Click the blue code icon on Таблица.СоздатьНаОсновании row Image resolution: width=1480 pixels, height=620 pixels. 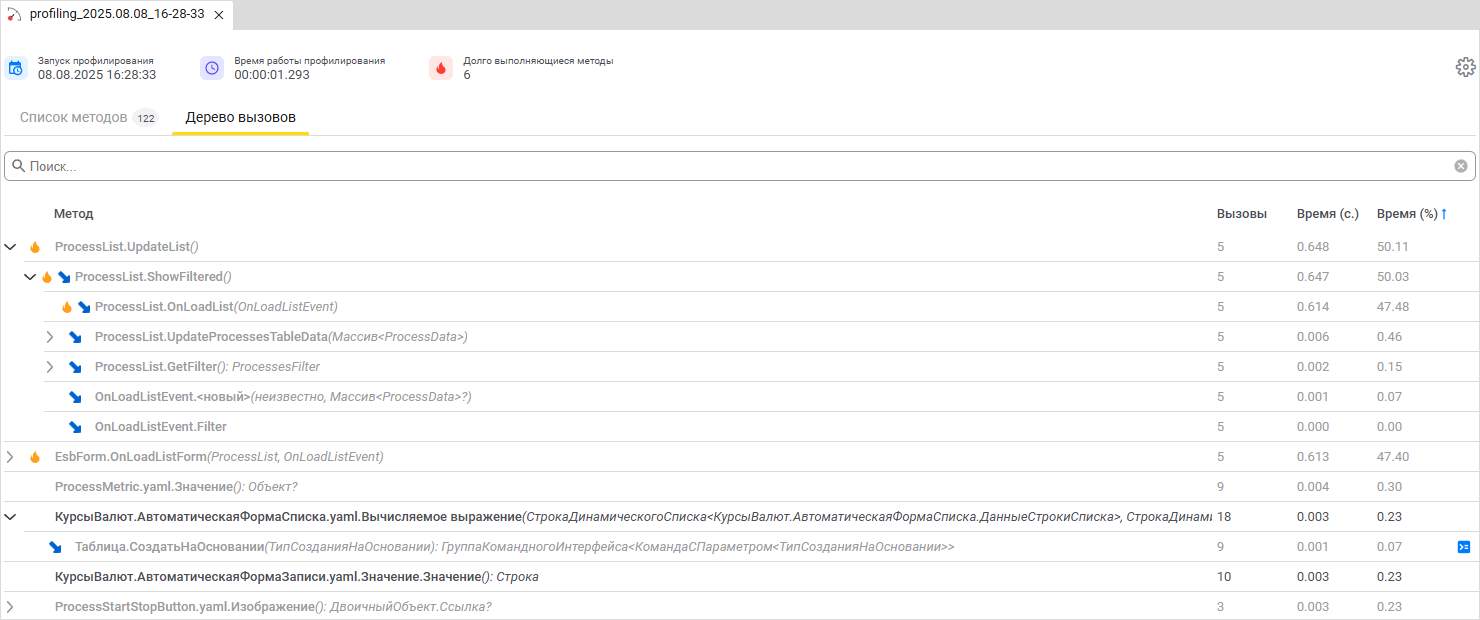[x=1463, y=547]
